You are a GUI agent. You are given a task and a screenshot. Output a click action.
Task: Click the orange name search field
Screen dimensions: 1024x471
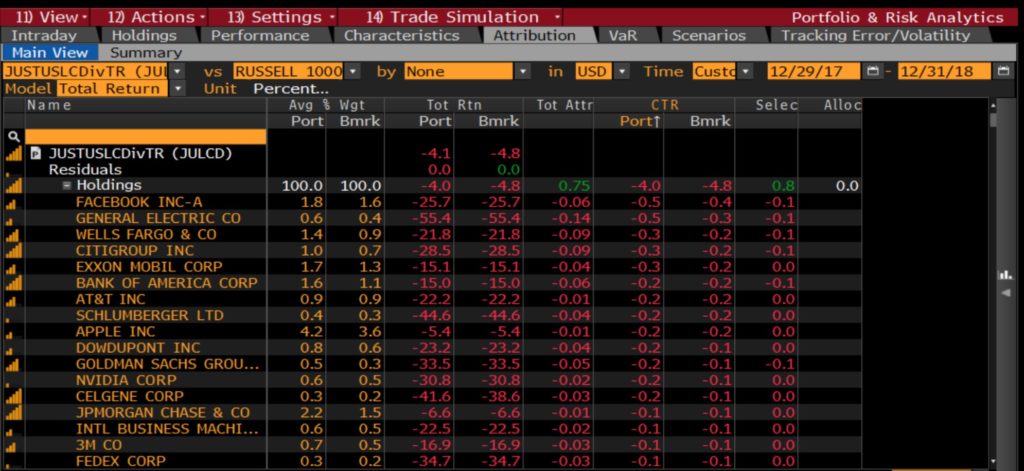coord(146,137)
